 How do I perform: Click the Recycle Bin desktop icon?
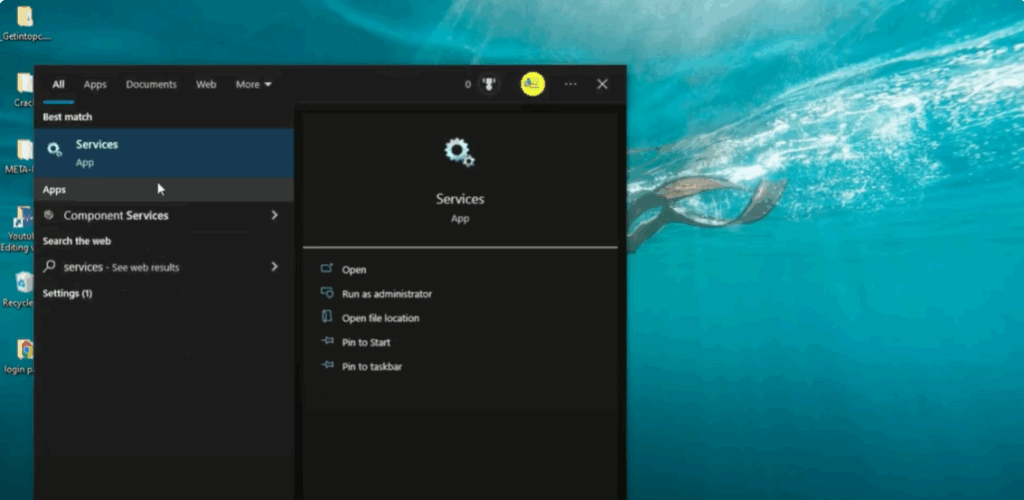22,286
